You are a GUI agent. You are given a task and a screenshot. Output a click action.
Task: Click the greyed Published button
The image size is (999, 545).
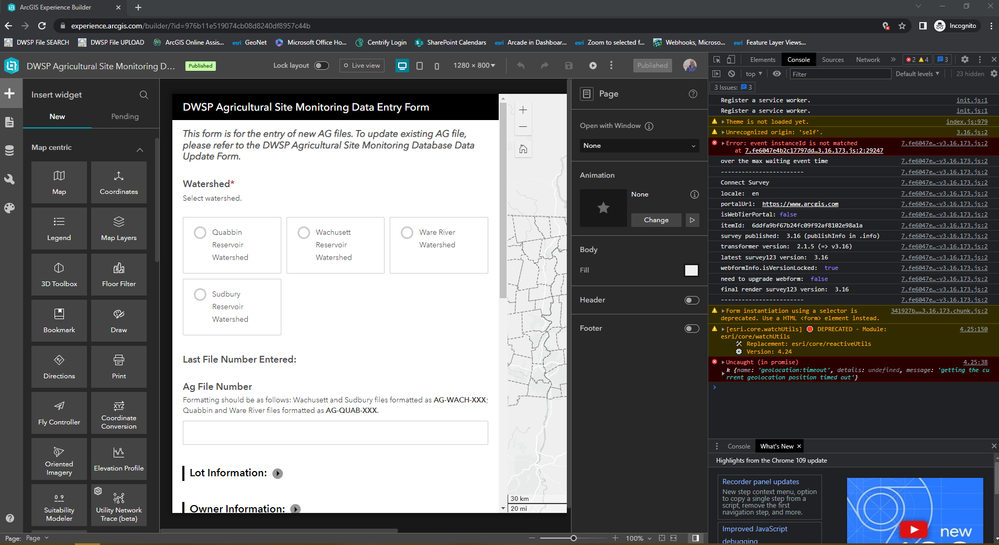coord(652,66)
